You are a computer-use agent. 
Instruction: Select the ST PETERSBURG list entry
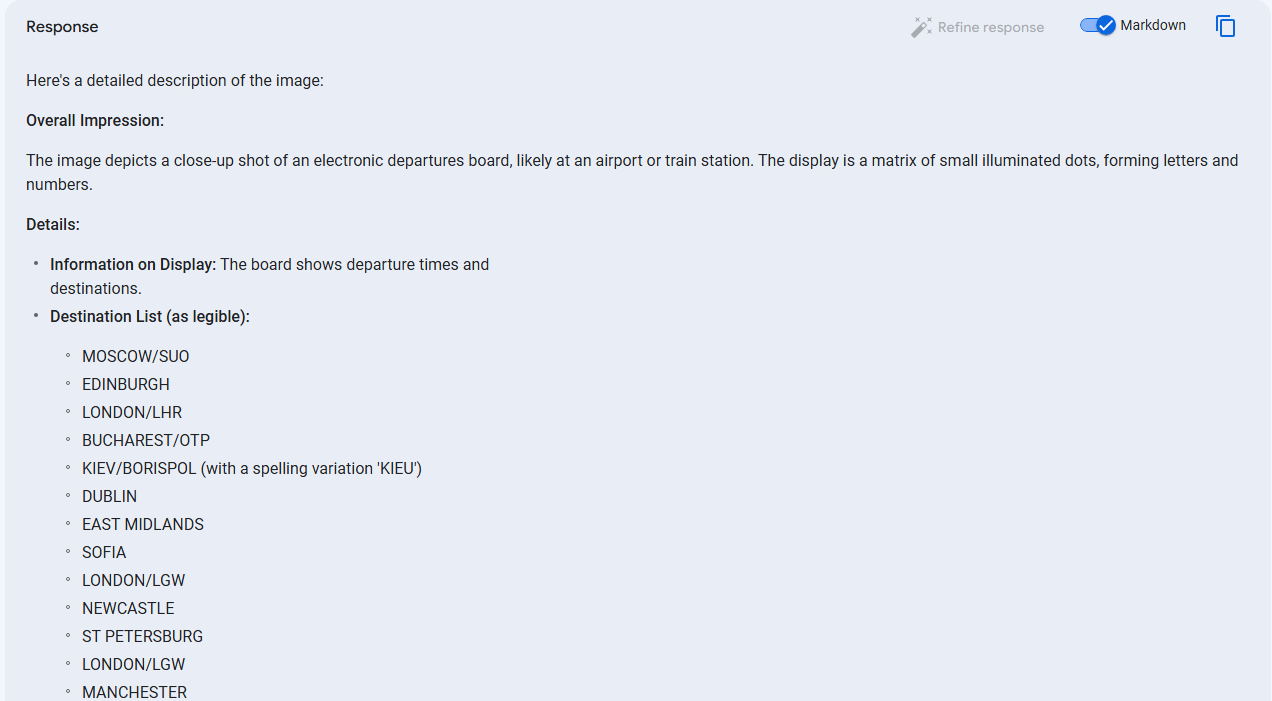(143, 637)
